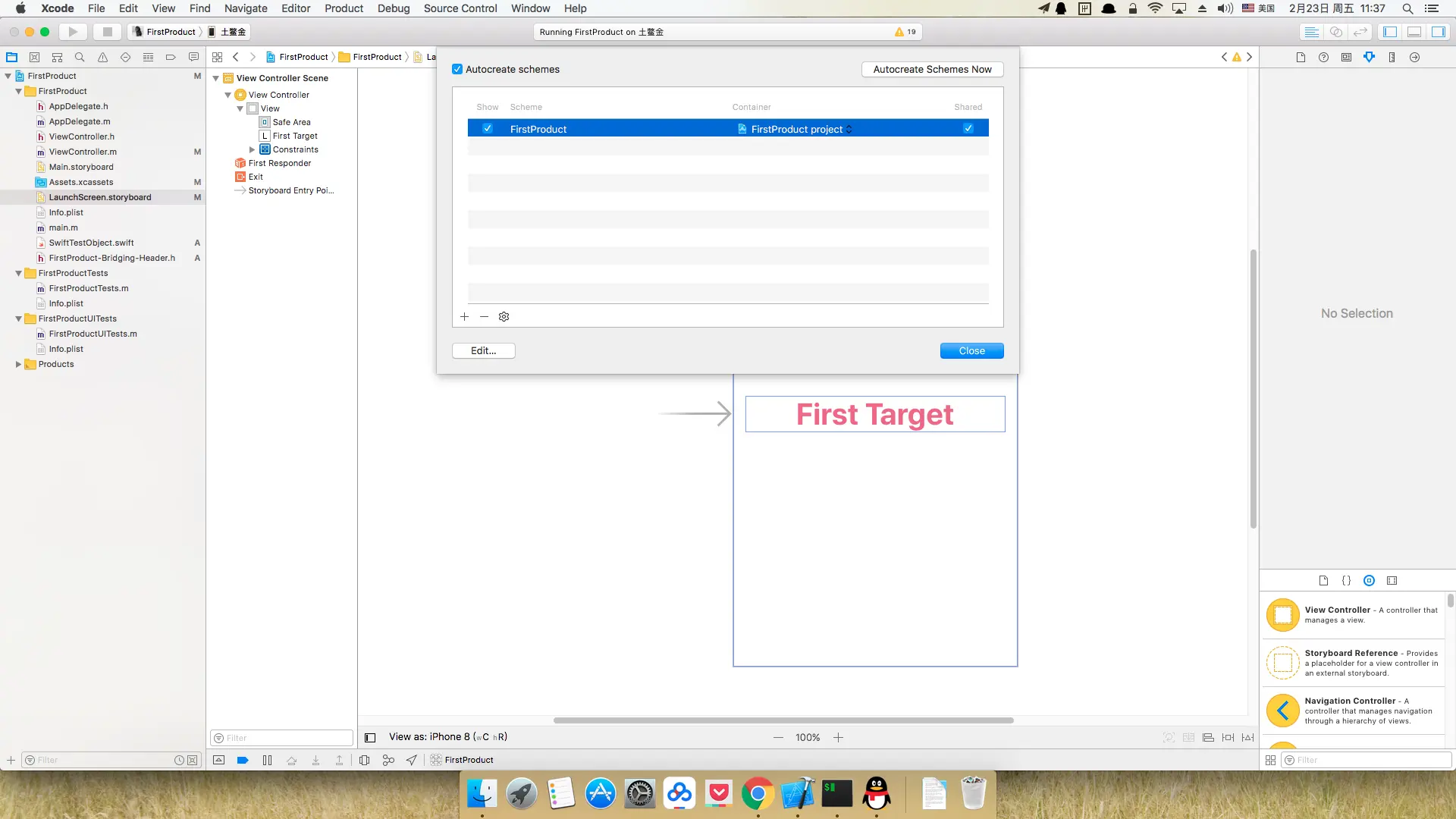This screenshot has width=1456, height=819.
Task: Click Autocreate Schemes Now button
Action: click(932, 69)
